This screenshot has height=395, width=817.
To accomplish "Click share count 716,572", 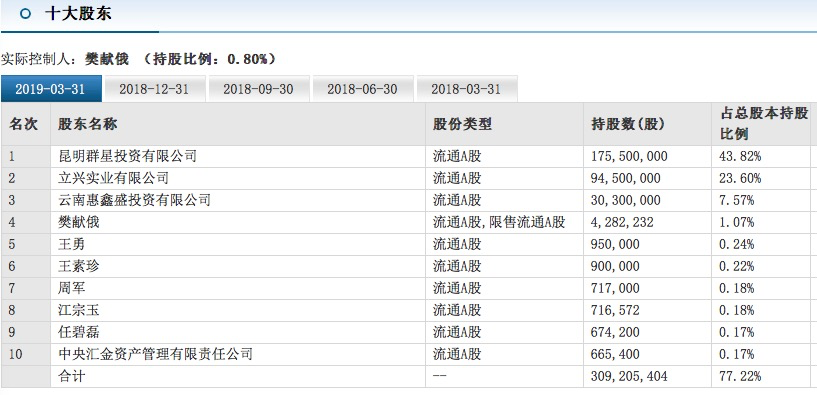I will click(615, 311).
